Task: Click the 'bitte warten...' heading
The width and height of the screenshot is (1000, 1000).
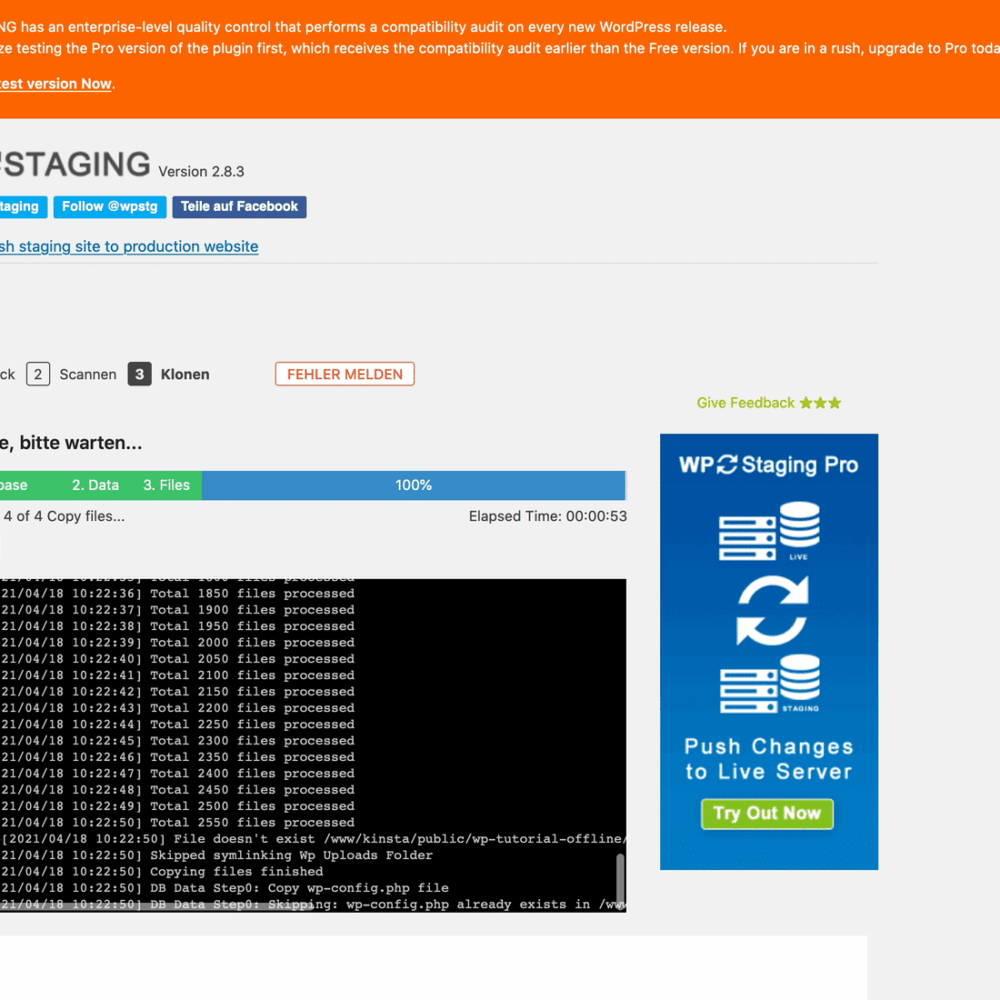Action: [81, 443]
